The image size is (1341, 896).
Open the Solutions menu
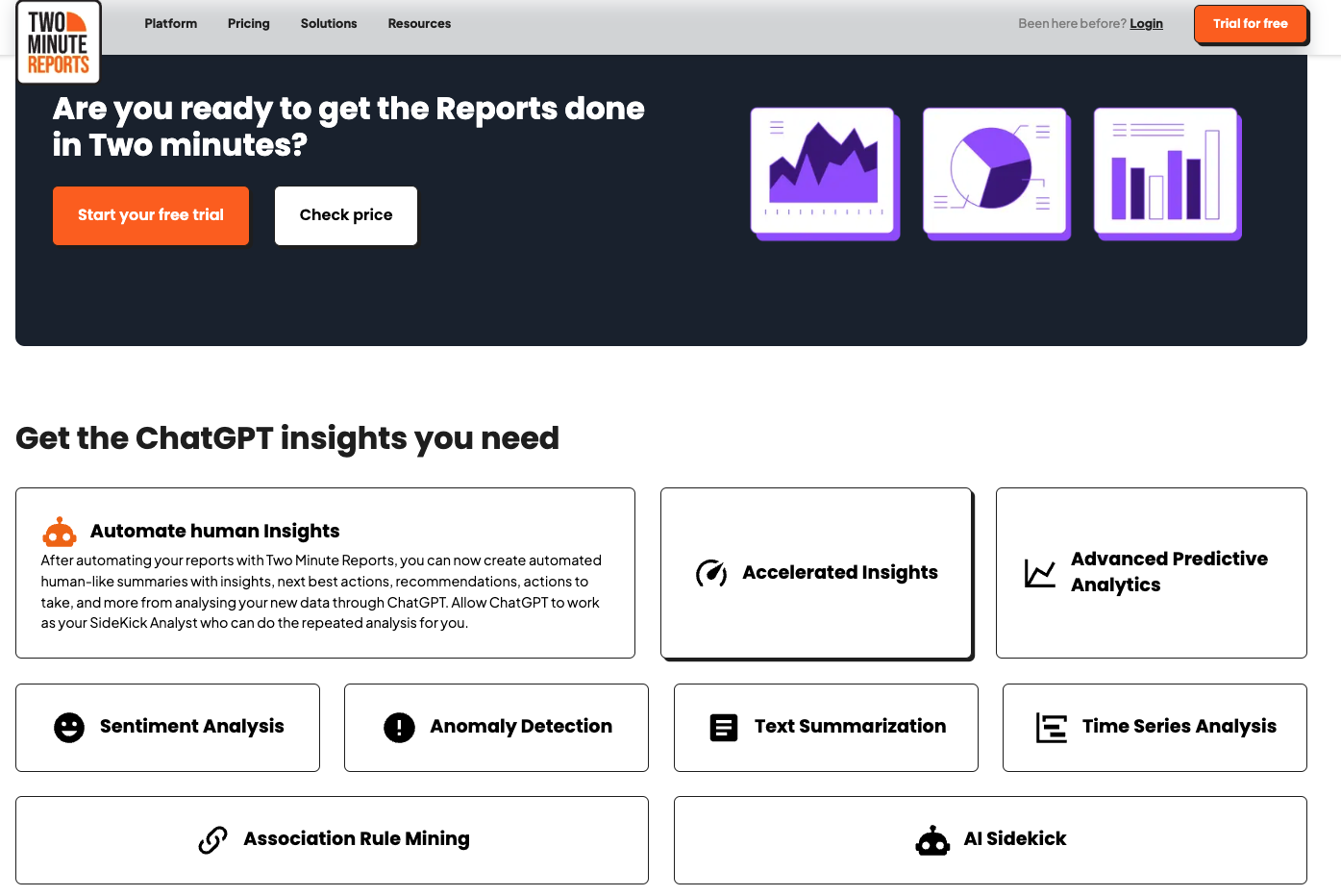pos(329,24)
